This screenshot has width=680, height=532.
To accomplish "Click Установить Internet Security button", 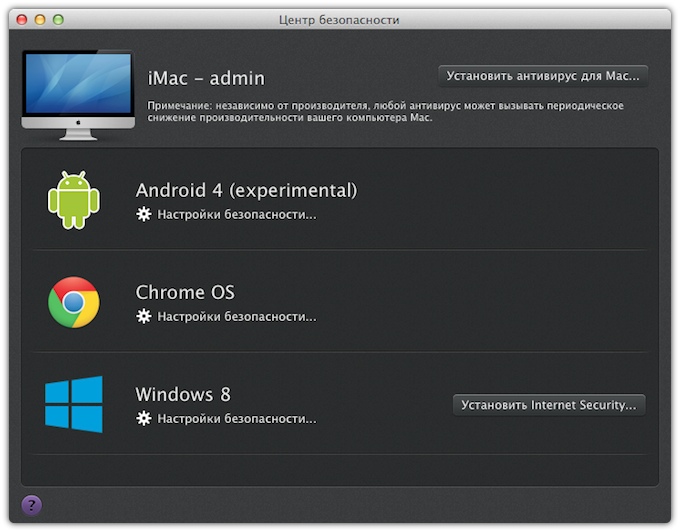I will point(549,405).
